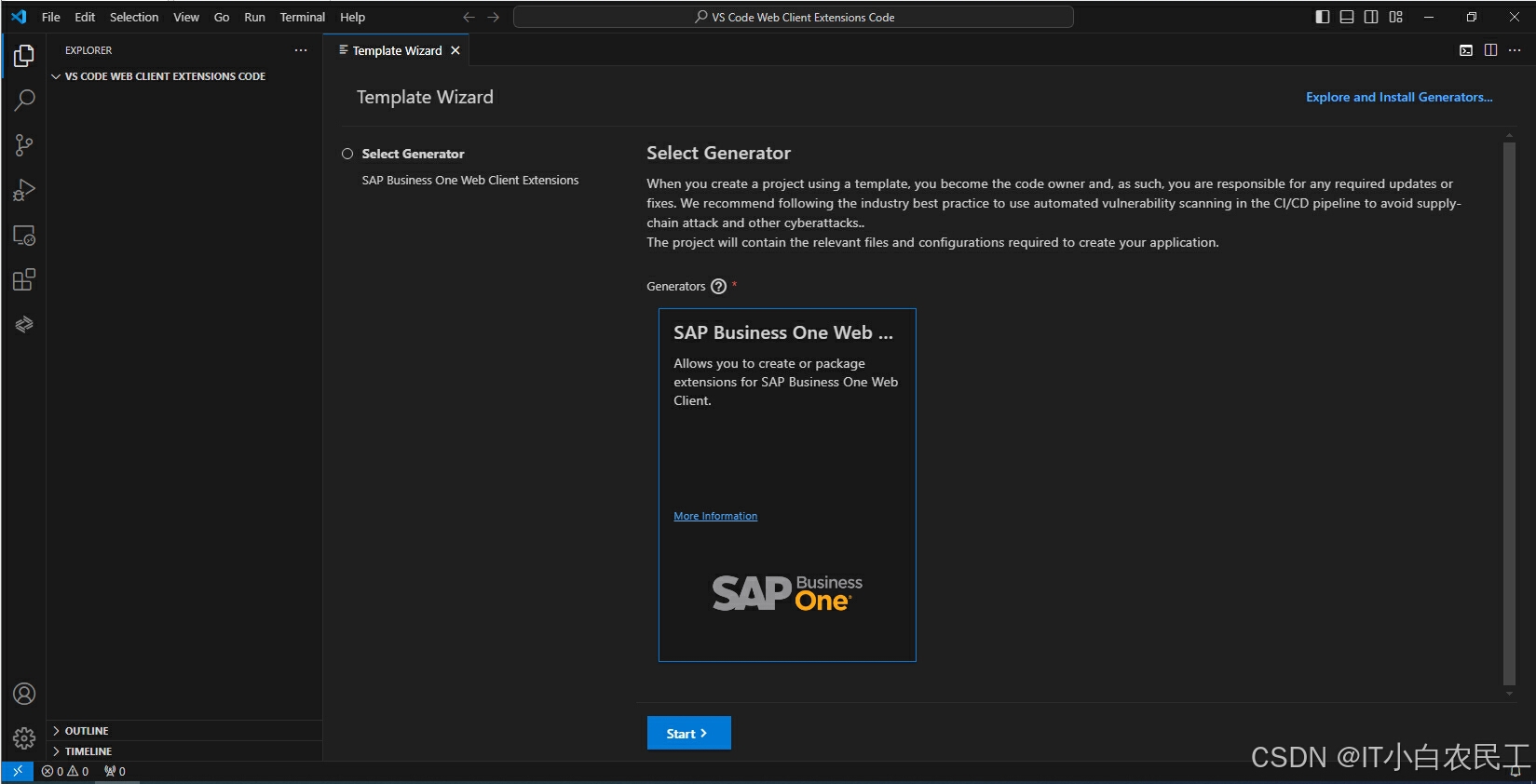Open Explore and Install Generators link
The width and height of the screenshot is (1536, 784).
[x=1399, y=97]
